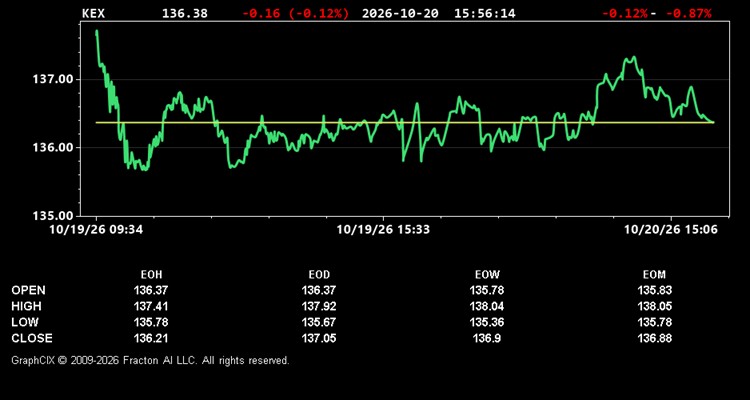Click the EOD column header
This screenshot has height=400, width=750.
click(x=319, y=275)
